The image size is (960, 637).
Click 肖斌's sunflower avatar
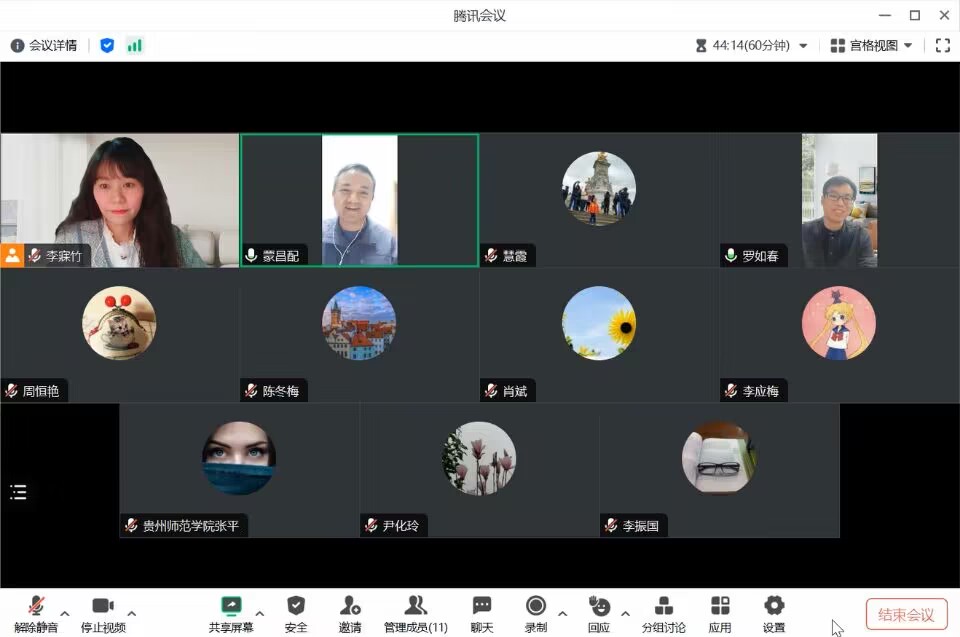(x=599, y=323)
